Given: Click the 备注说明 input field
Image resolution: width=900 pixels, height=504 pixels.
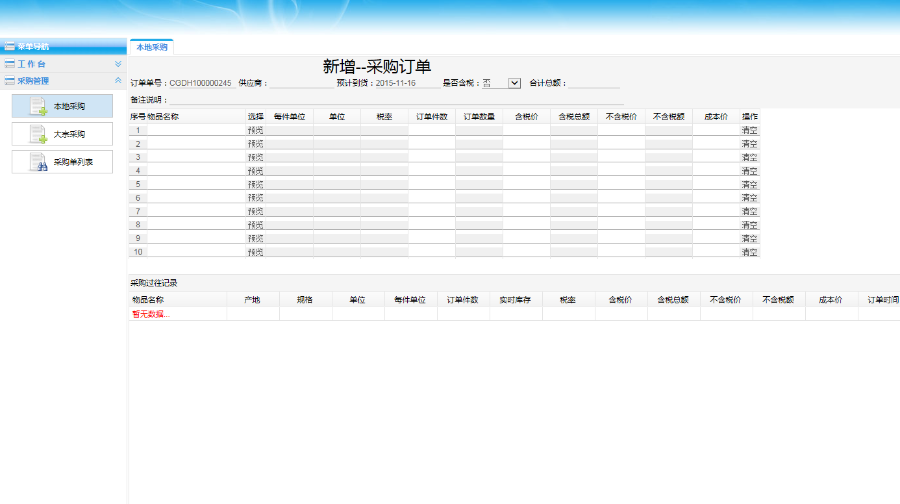Looking at the screenshot, I should pyautogui.click(x=395, y=100).
